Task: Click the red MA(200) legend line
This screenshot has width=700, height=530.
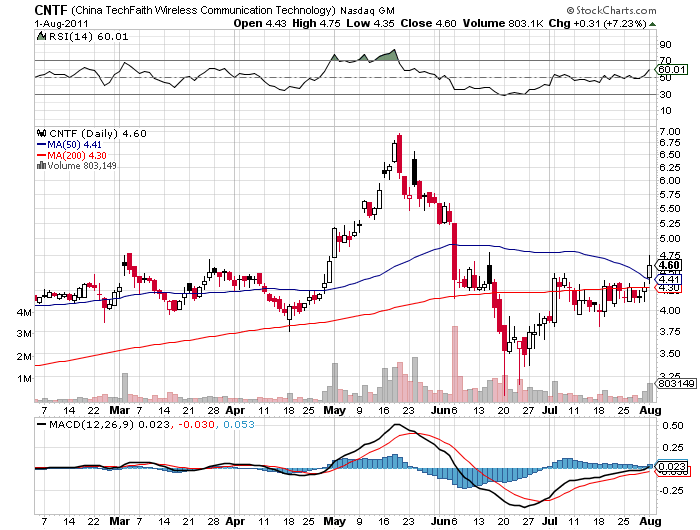Action: (x=42, y=155)
